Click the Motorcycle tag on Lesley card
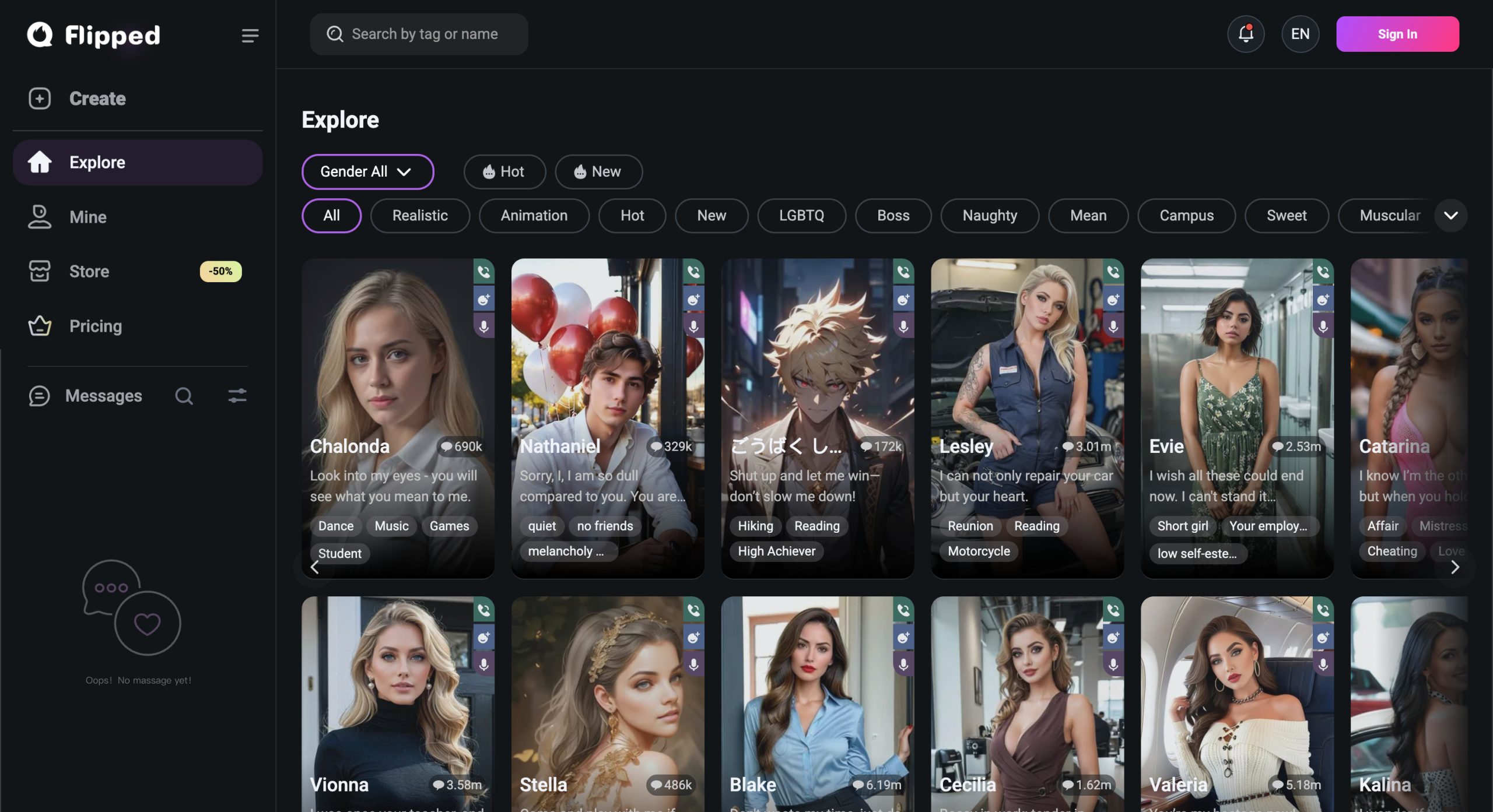This screenshot has width=1493, height=812. (979, 551)
